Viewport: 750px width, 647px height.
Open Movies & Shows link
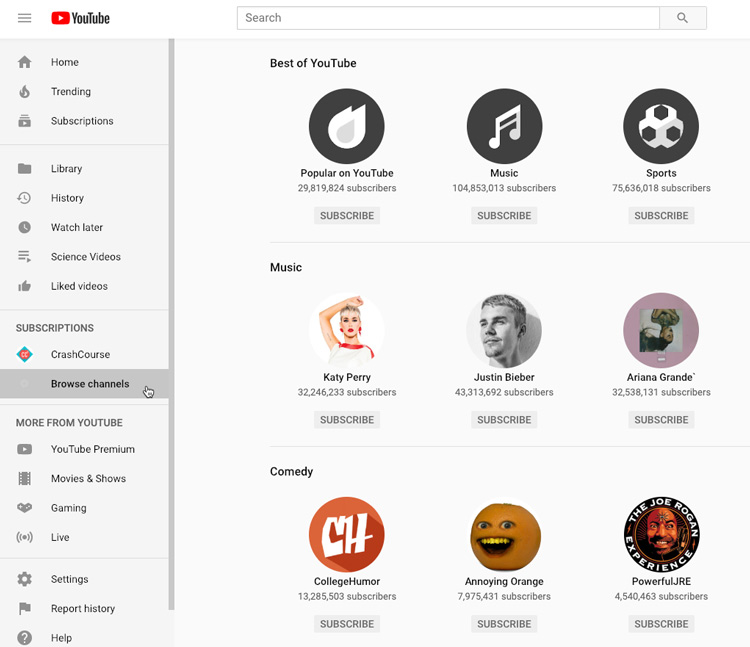(84, 479)
